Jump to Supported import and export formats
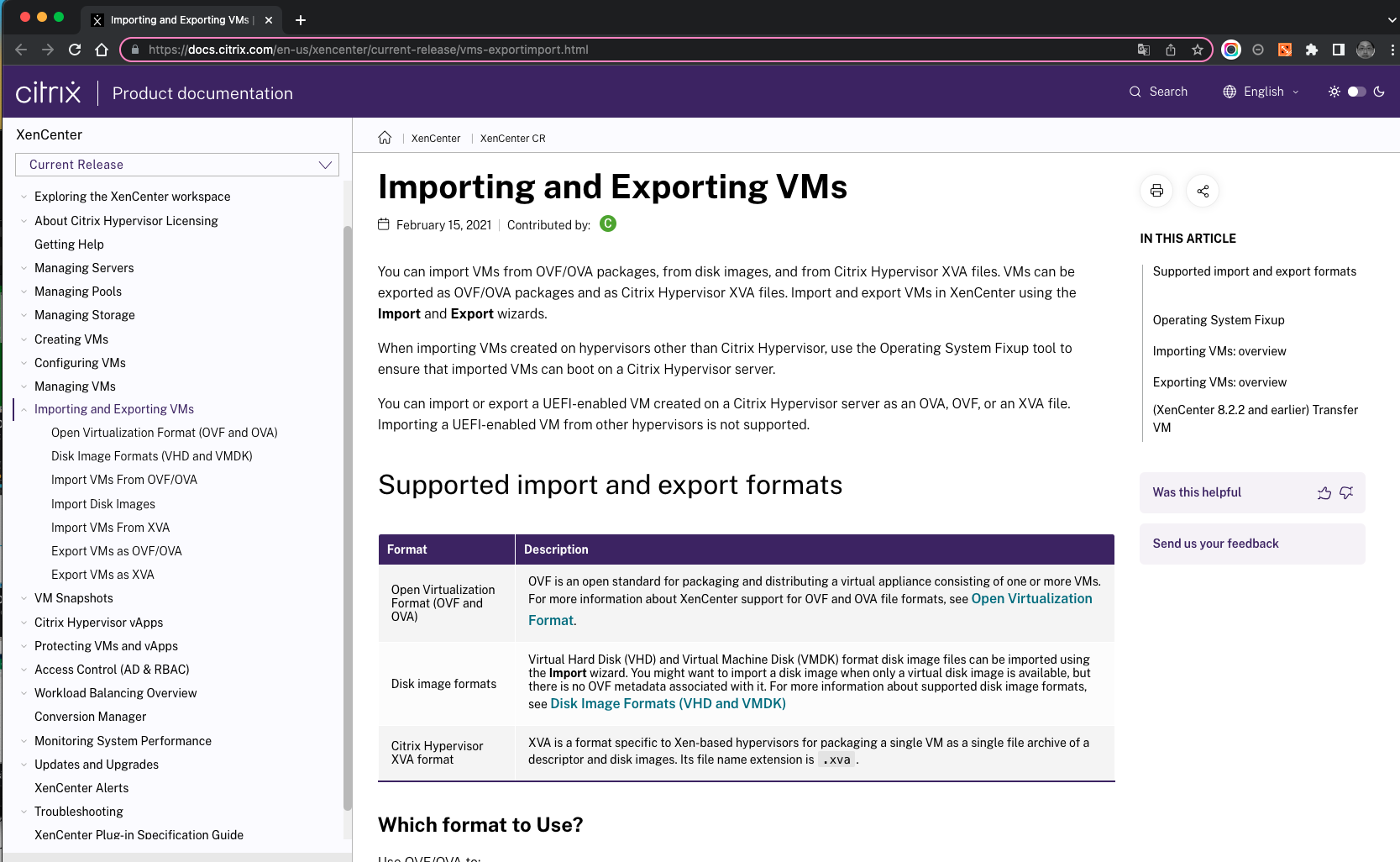 [1255, 271]
